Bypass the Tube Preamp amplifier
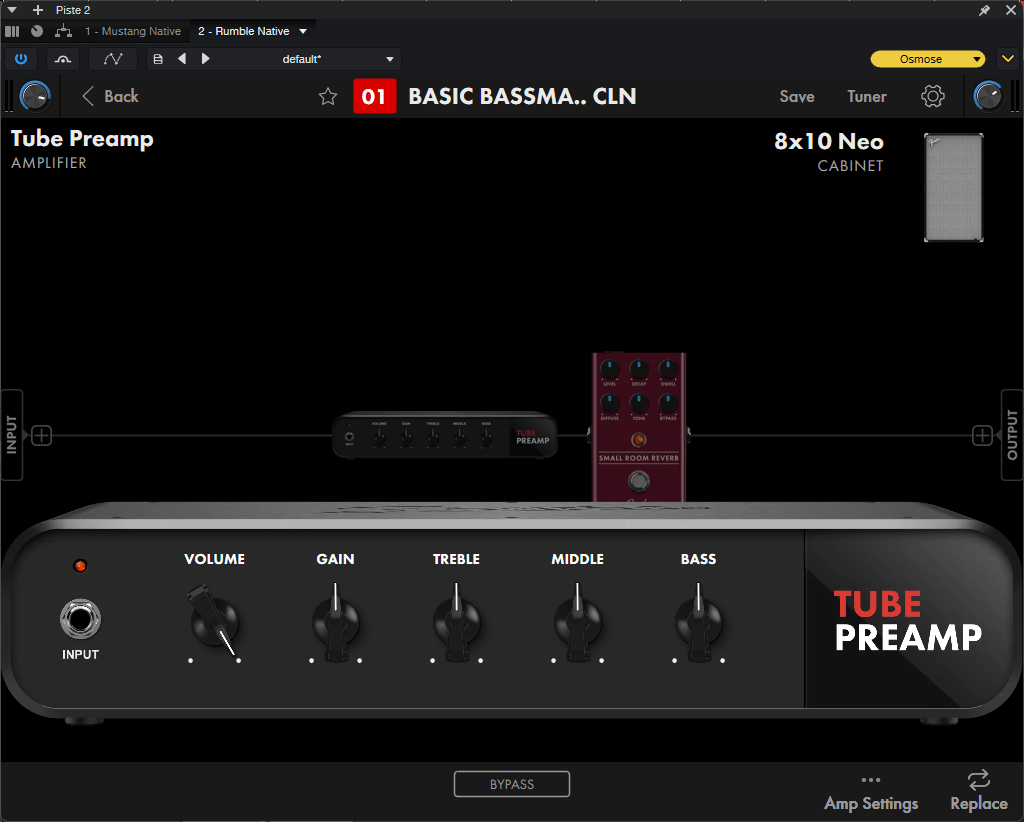 [x=512, y=783]
